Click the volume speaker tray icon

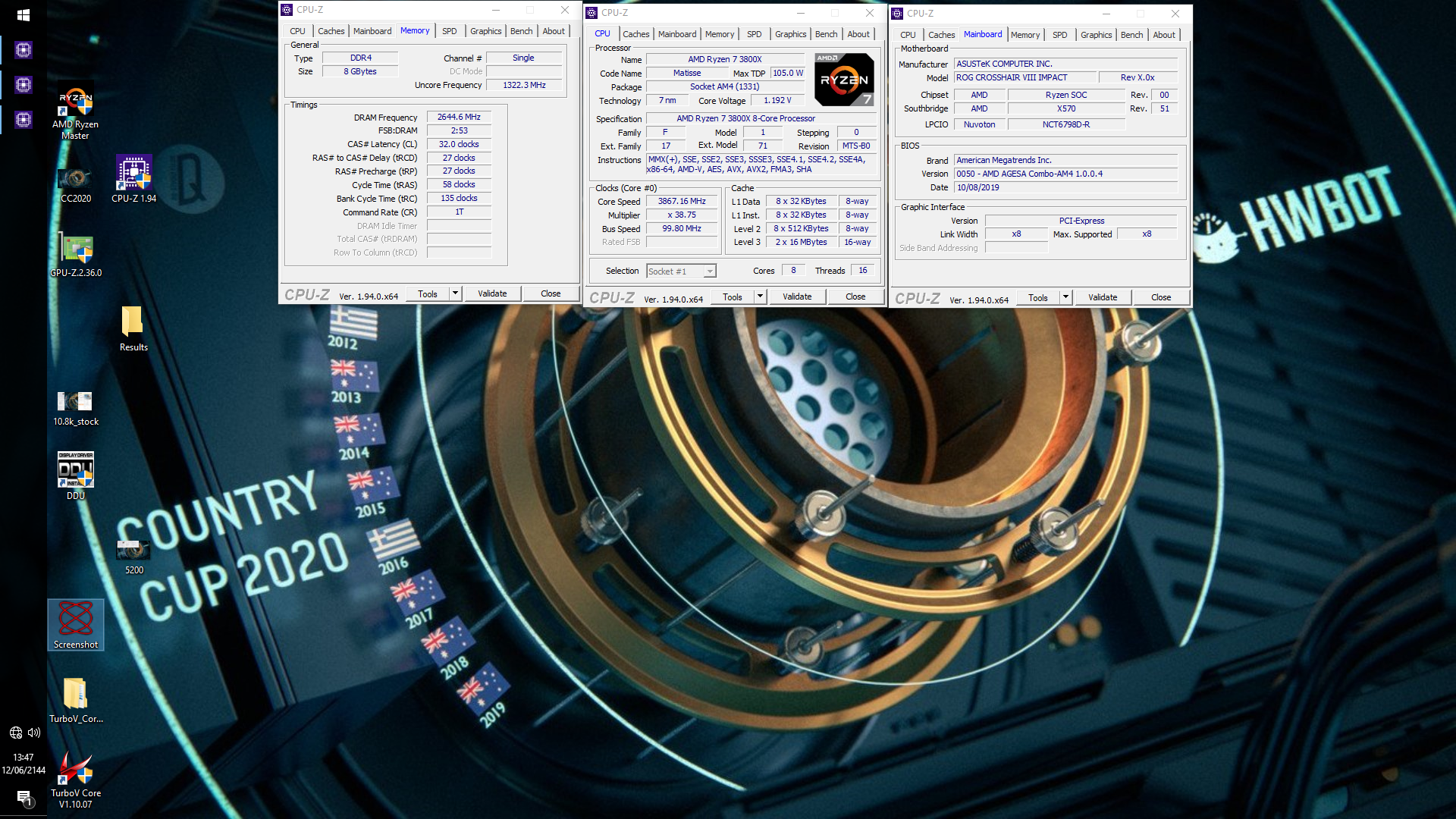coord(34,733)
